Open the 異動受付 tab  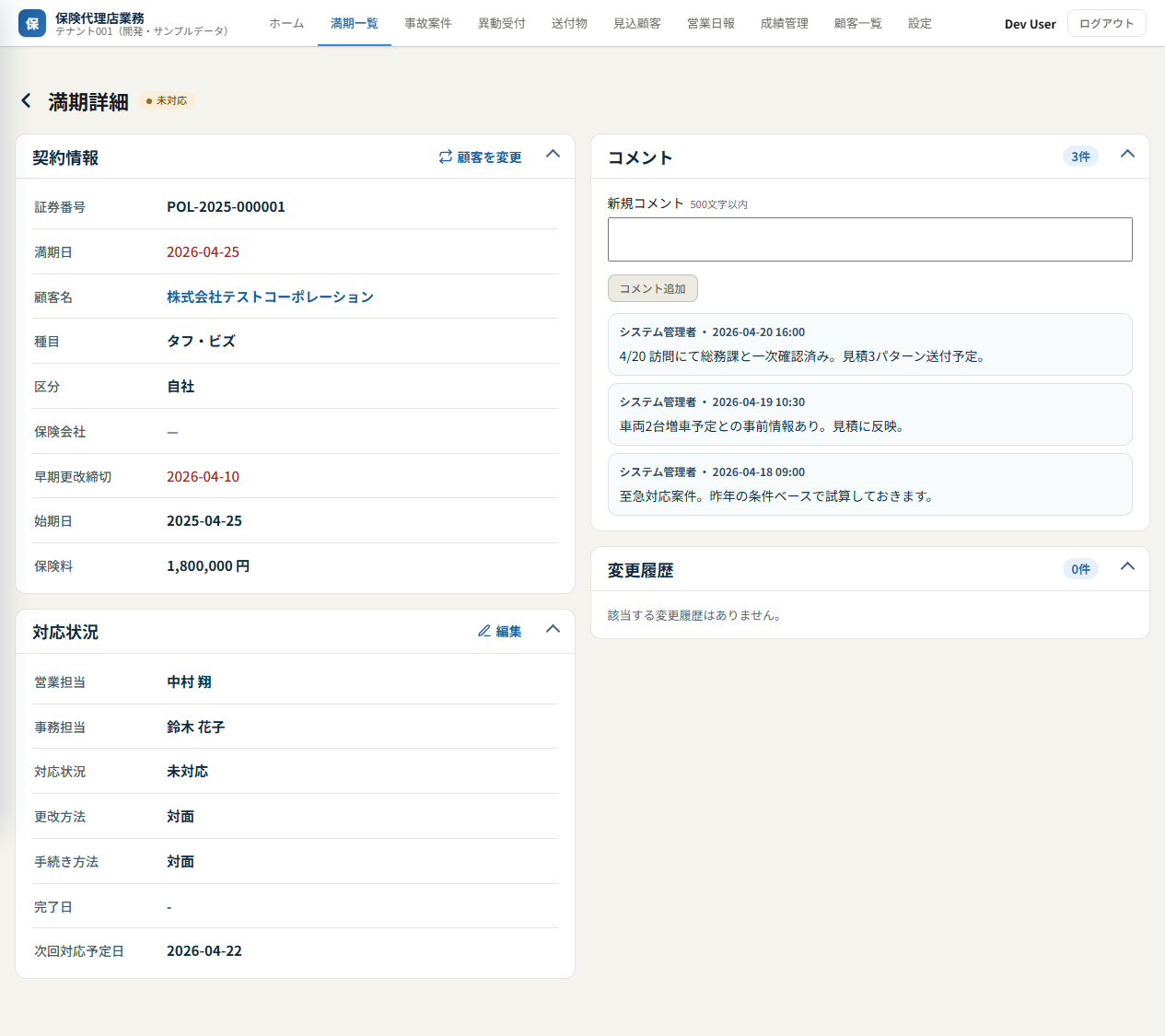pyautogui.click(x=502, y=23)
